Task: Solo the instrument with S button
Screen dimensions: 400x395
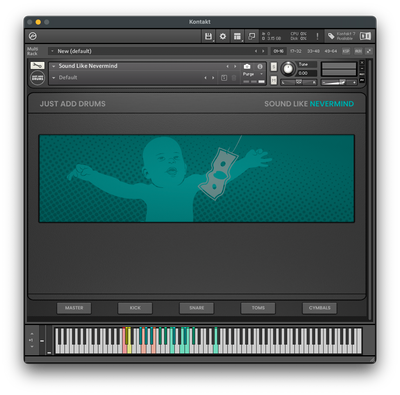Action: pos(274,67)
